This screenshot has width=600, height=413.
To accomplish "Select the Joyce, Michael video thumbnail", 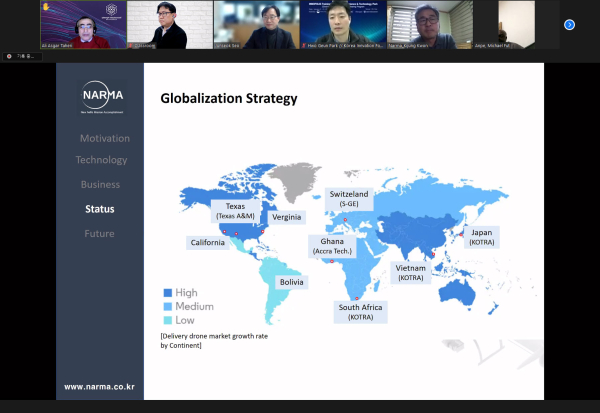I will pyautogui.click(x=516, y=24).
